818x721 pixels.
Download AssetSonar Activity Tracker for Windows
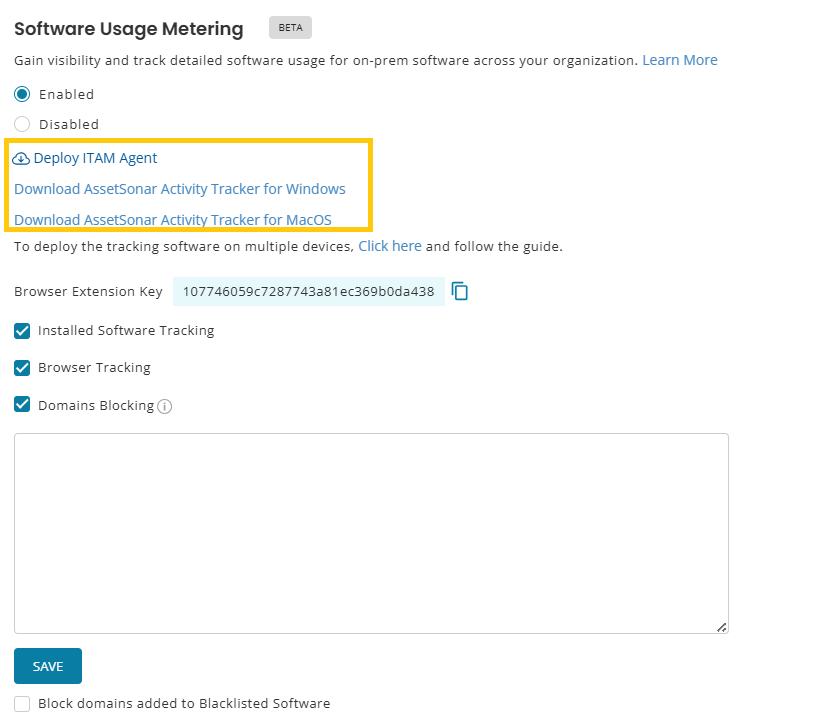pos(180,189)
